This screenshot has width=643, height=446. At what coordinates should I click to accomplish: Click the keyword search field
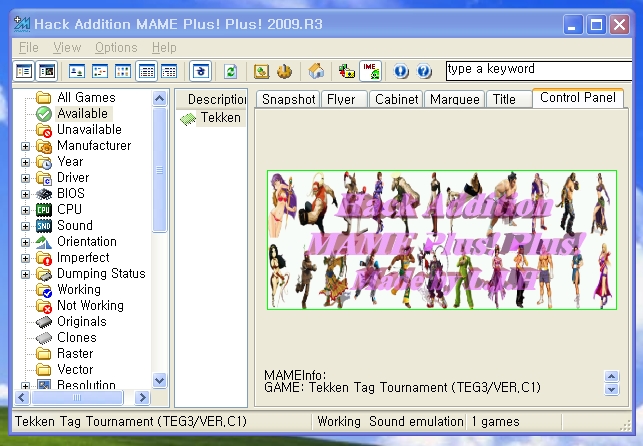tap(539, 70)
